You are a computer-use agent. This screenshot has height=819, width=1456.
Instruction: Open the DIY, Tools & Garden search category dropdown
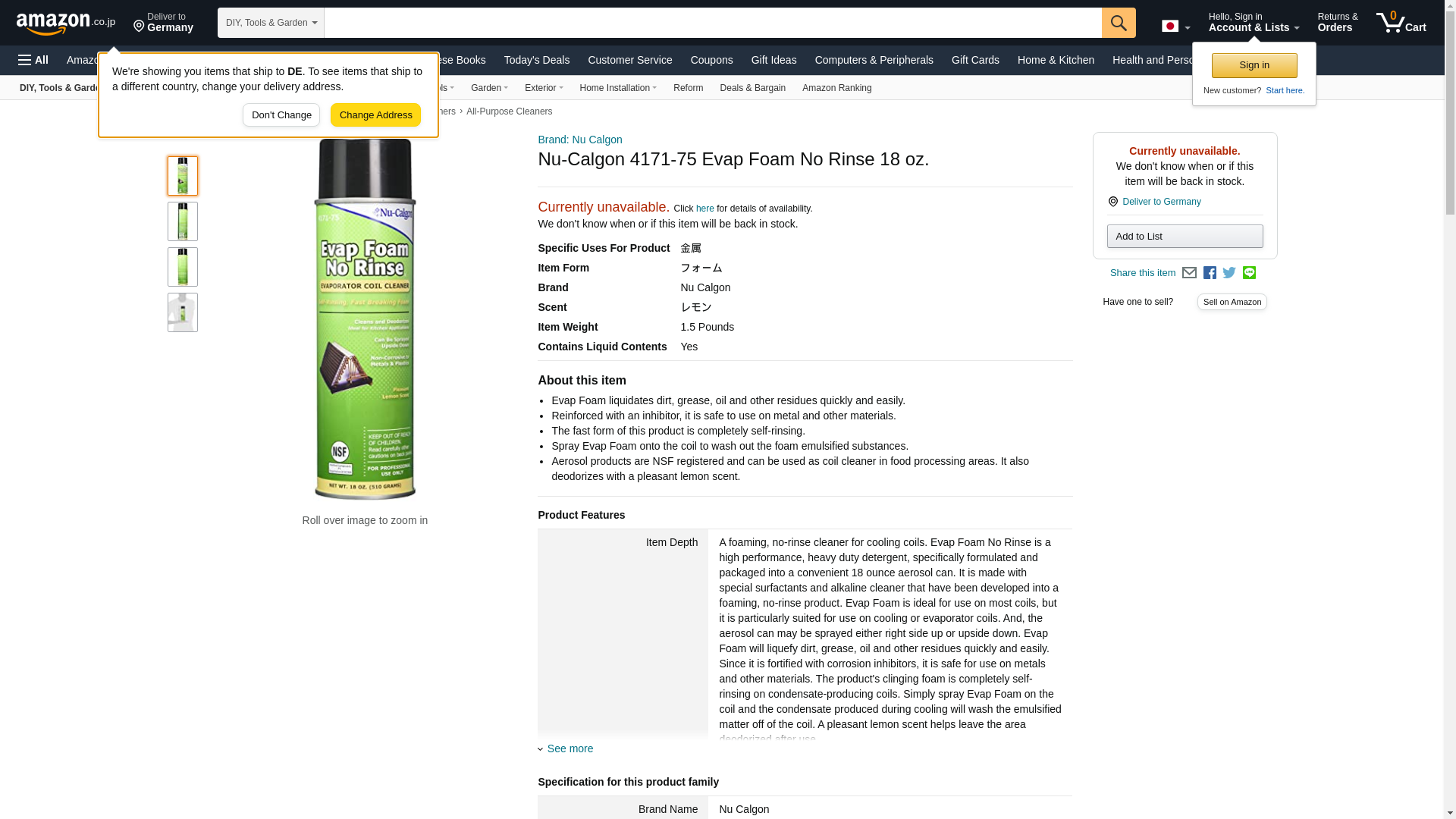click(271, 23)
